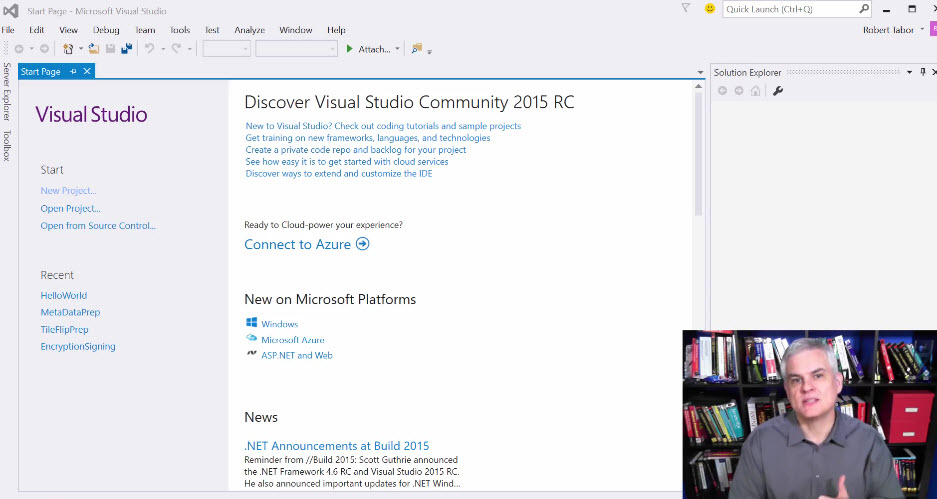Open the Solution Configurations combo box

pyautogui.click(x=226, y=49)
